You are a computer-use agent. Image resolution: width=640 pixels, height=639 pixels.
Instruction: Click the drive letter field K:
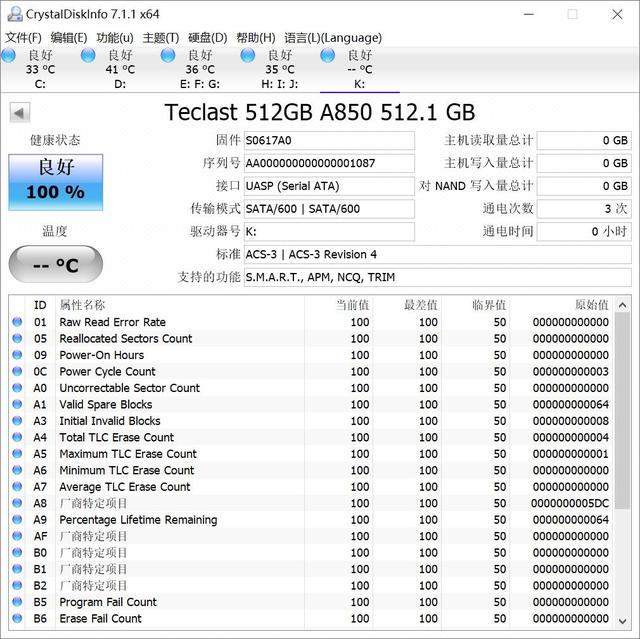329,232
